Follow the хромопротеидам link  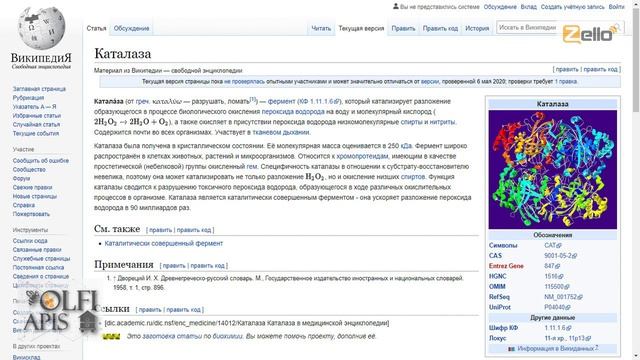pos(362,156)
